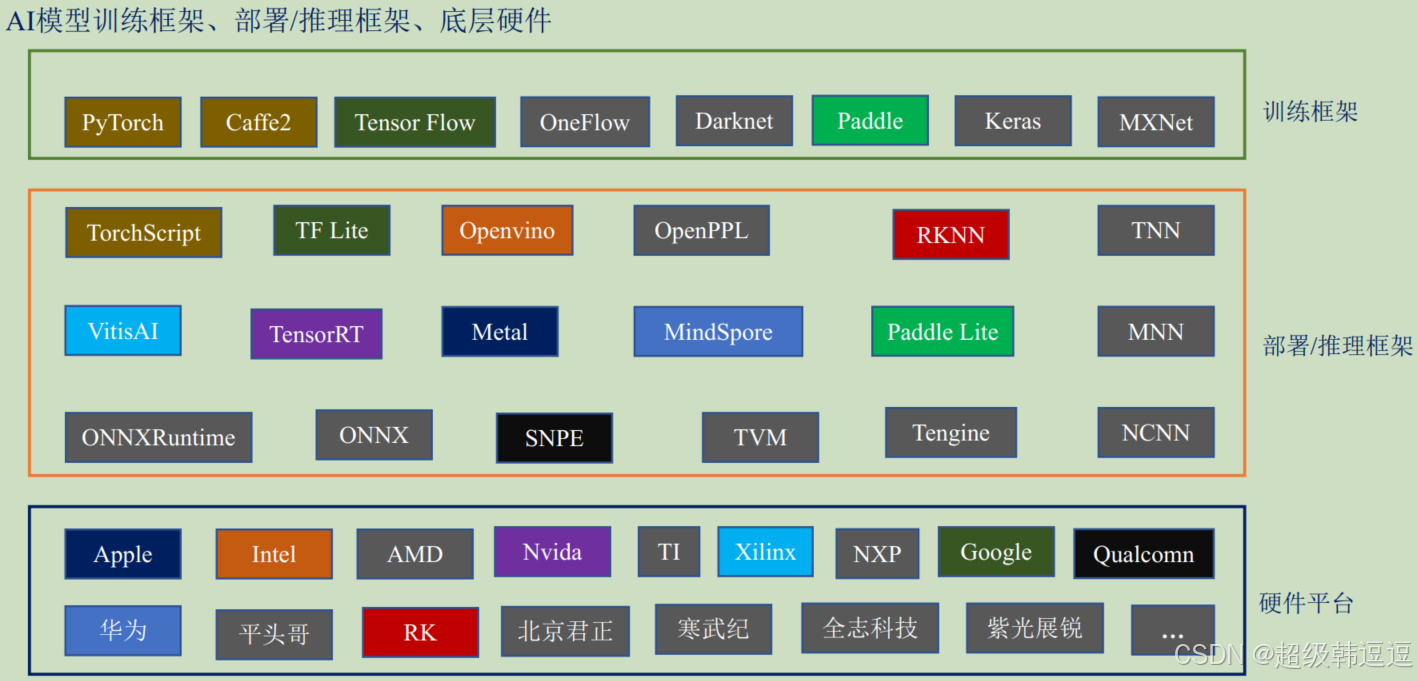Click the Keras box
This screenshot has width=1418, height=681.
tap(1013, 121)
